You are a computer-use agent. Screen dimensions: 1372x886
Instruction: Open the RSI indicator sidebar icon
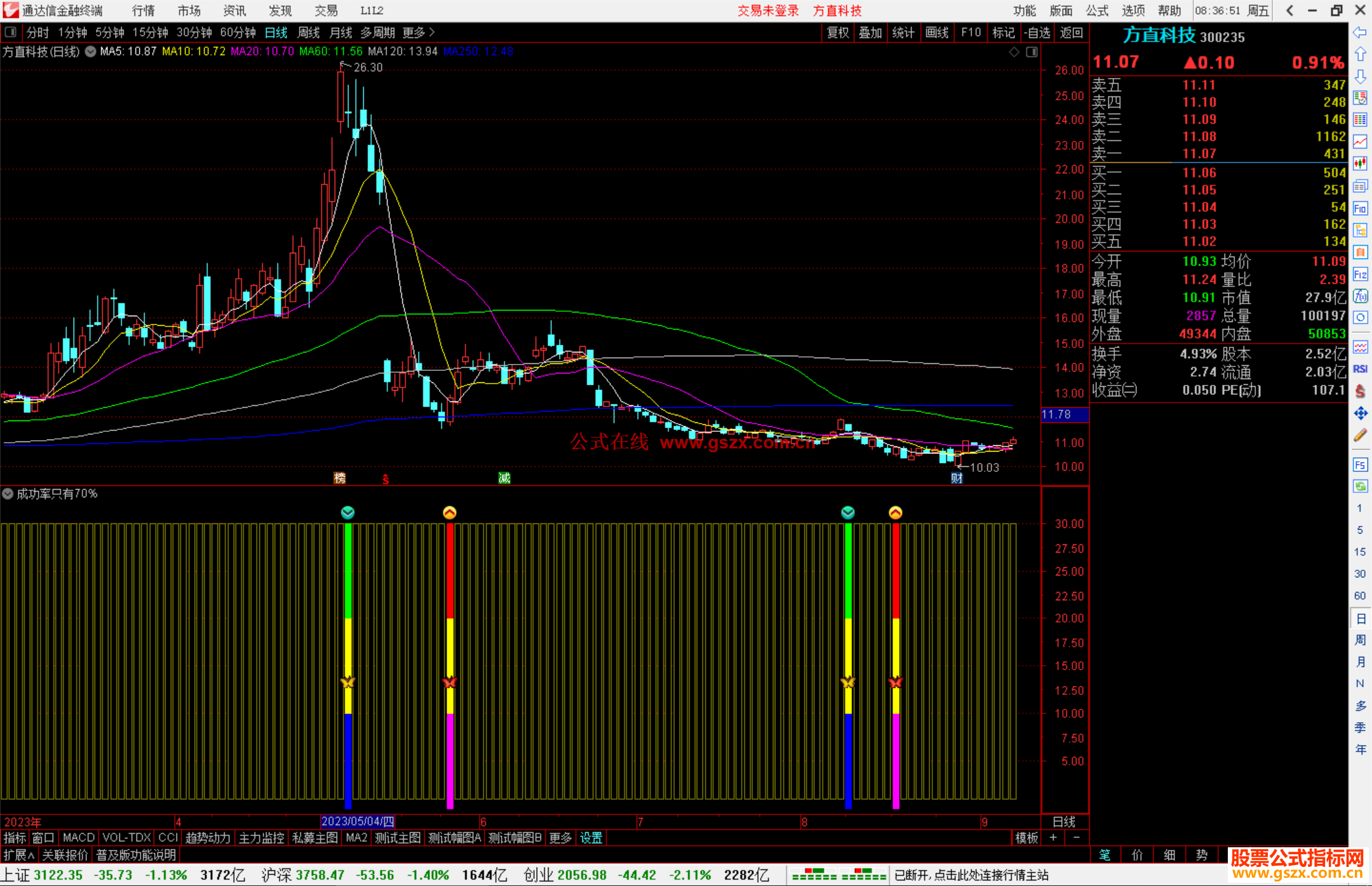coord(1360,369)
